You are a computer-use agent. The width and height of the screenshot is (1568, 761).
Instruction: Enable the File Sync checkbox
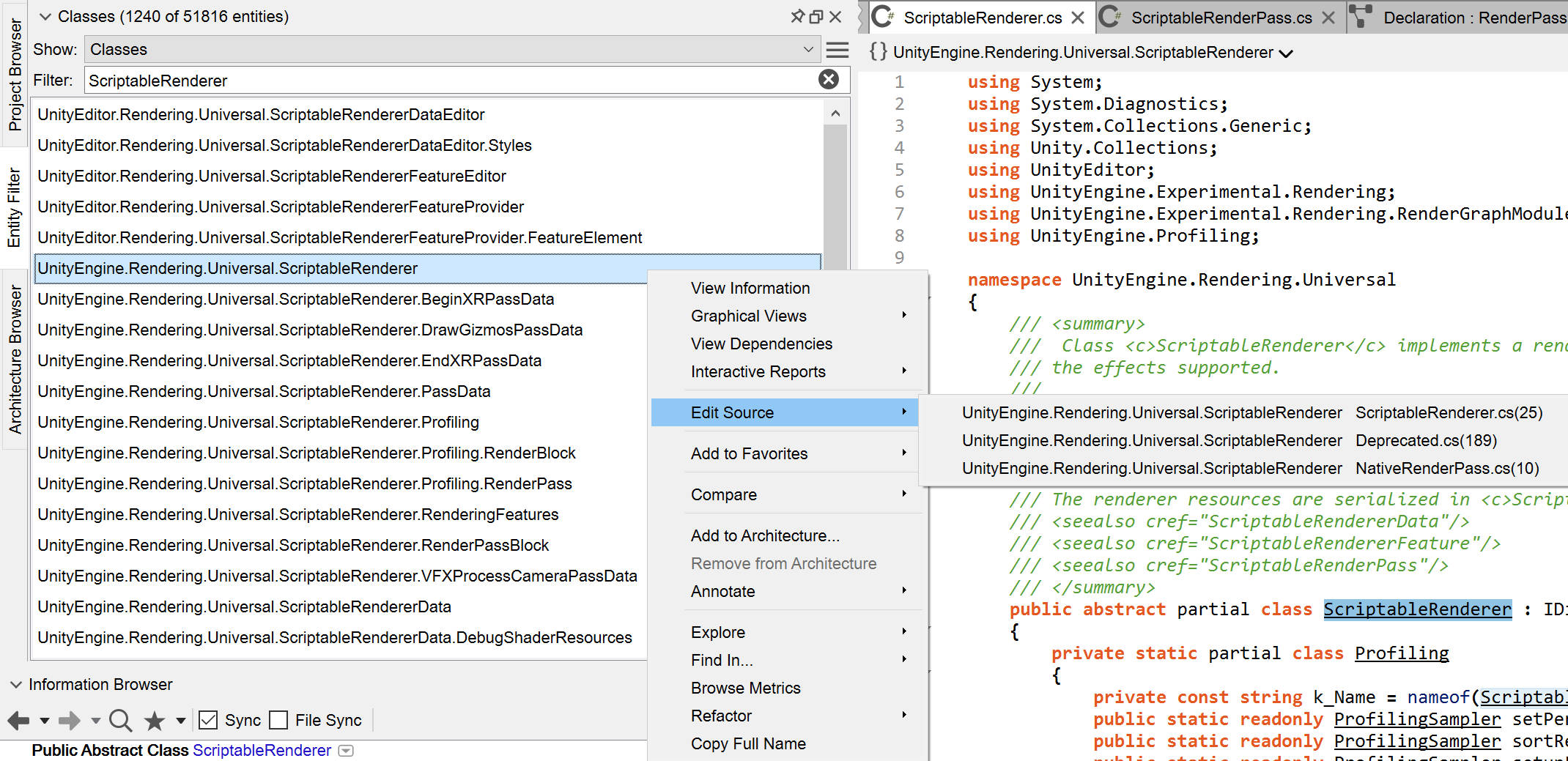(278, 720)
